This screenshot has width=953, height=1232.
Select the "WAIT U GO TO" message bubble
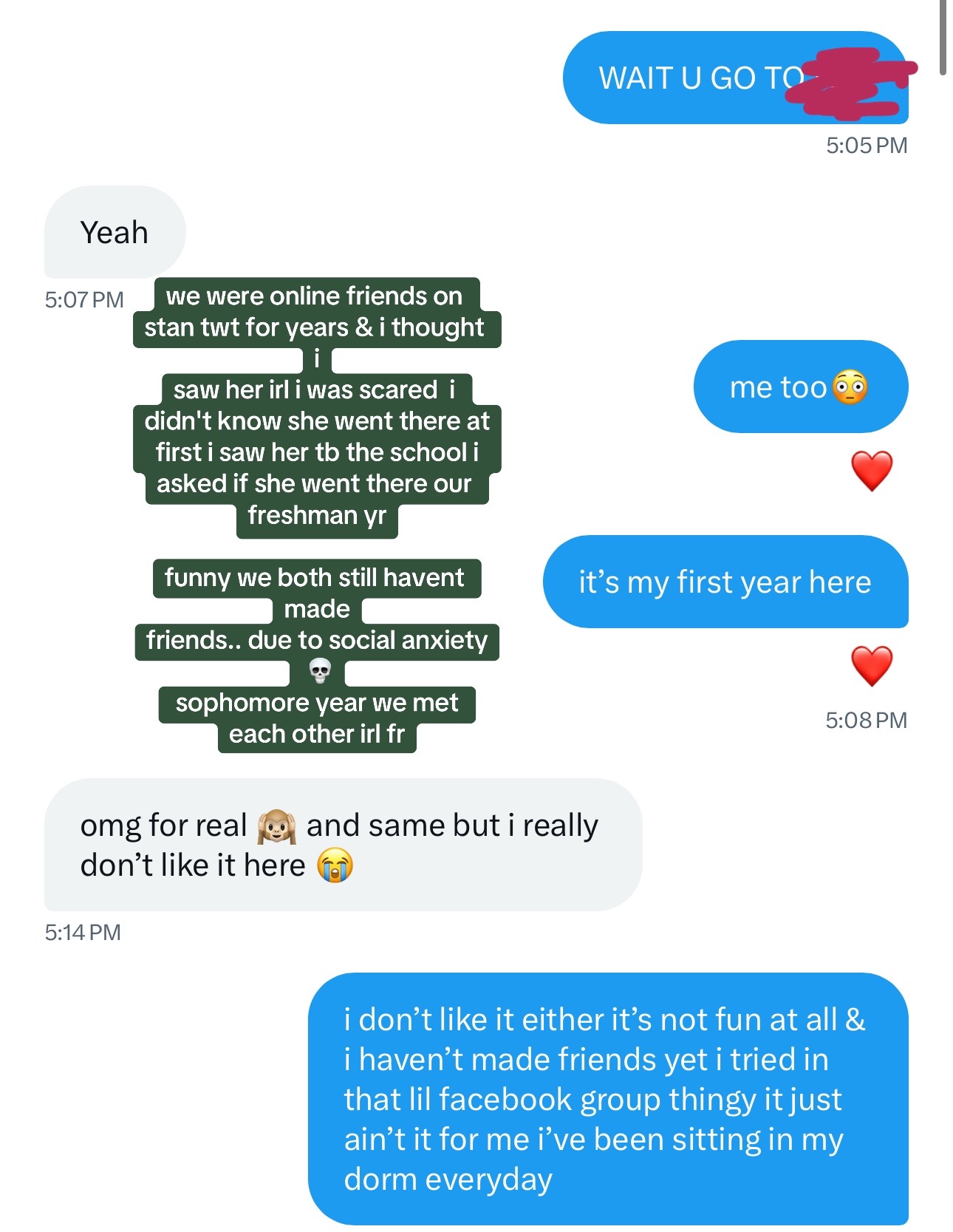point(736,78)
